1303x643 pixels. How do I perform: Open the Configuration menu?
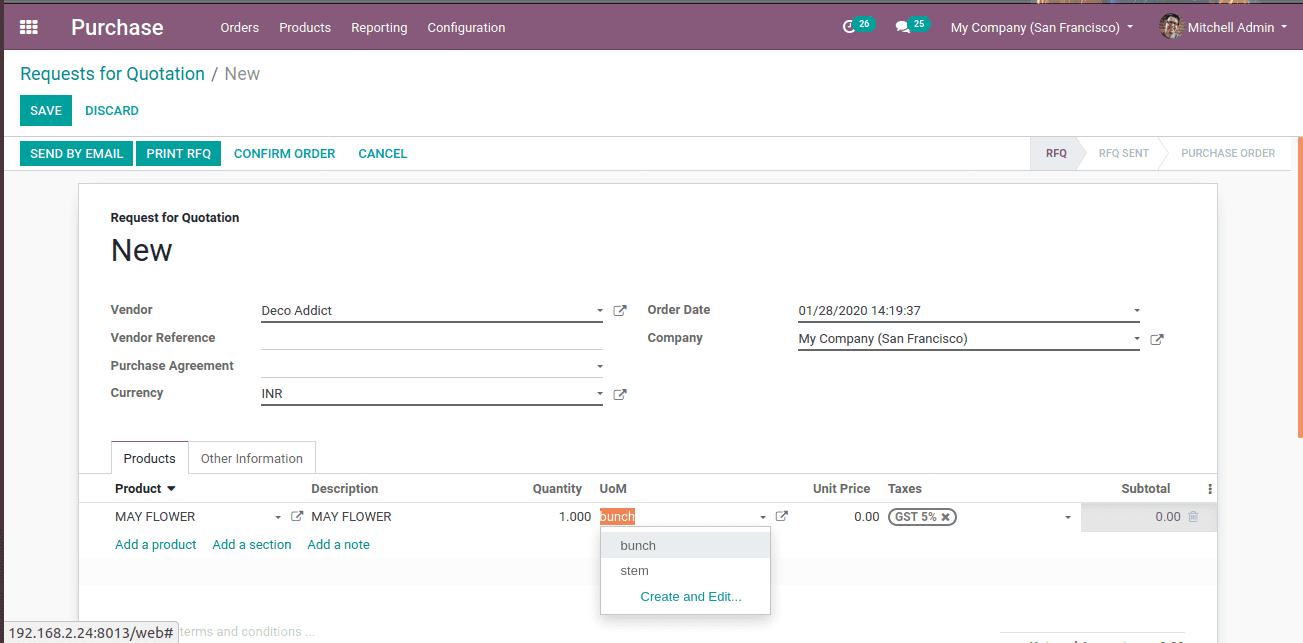[x=466, y=27]
